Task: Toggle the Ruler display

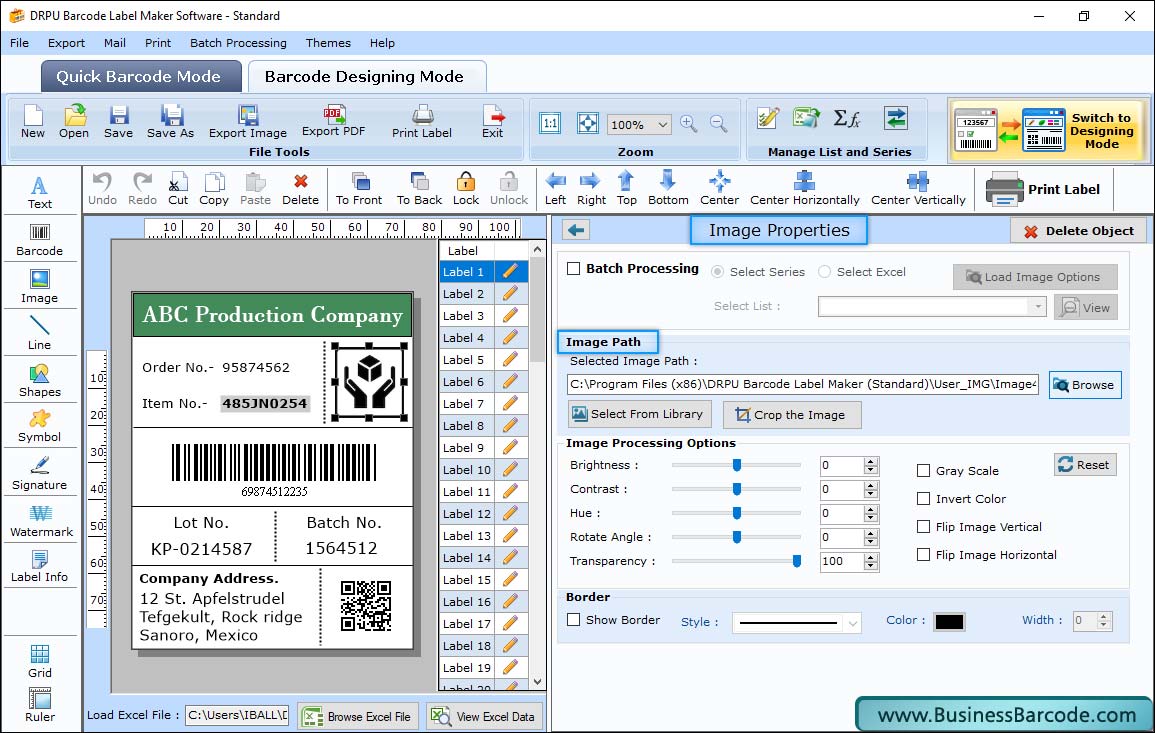Action: point(40,705)
